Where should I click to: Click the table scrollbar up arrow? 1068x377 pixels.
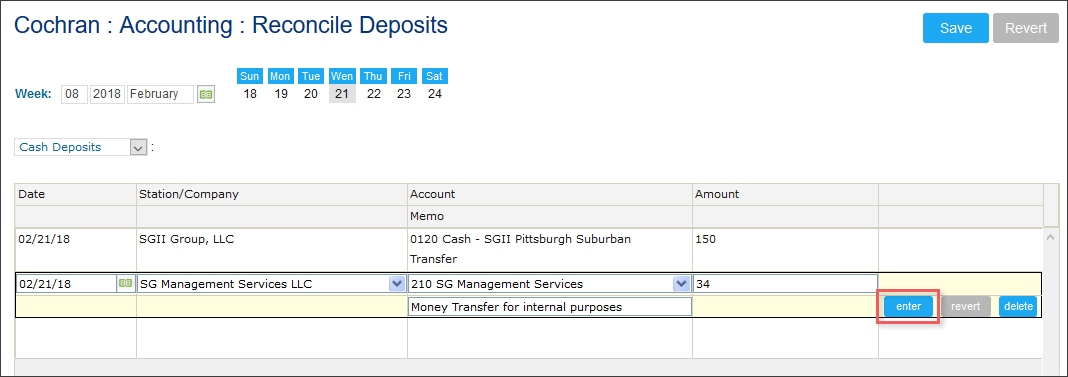pos(1050,237)
